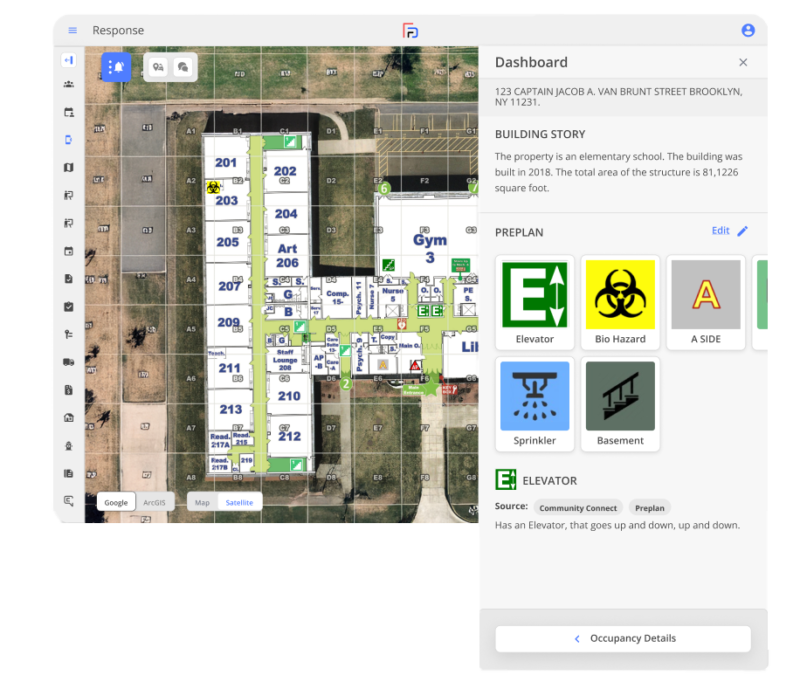Screen dimensions: 800x682
Task: Toggle map view to Map
Action: point(203,502)
